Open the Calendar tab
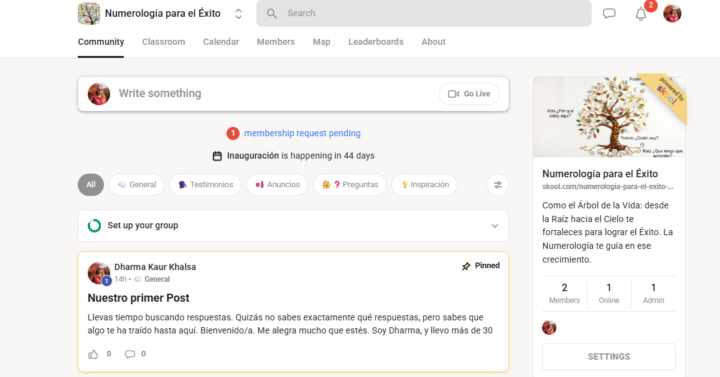This screenshot has width=720, height=377. (221, 42)
